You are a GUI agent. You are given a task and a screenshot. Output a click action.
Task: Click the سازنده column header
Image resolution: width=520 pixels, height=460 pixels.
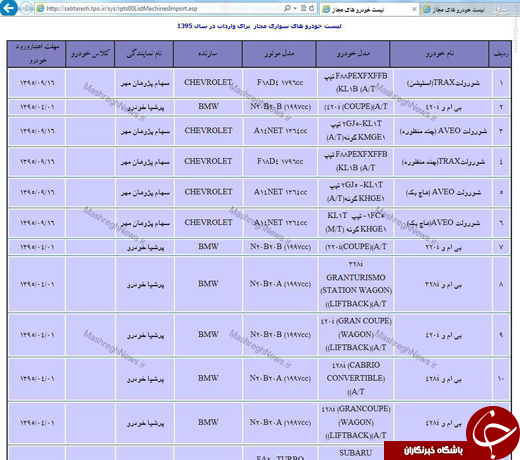(208, 54)
